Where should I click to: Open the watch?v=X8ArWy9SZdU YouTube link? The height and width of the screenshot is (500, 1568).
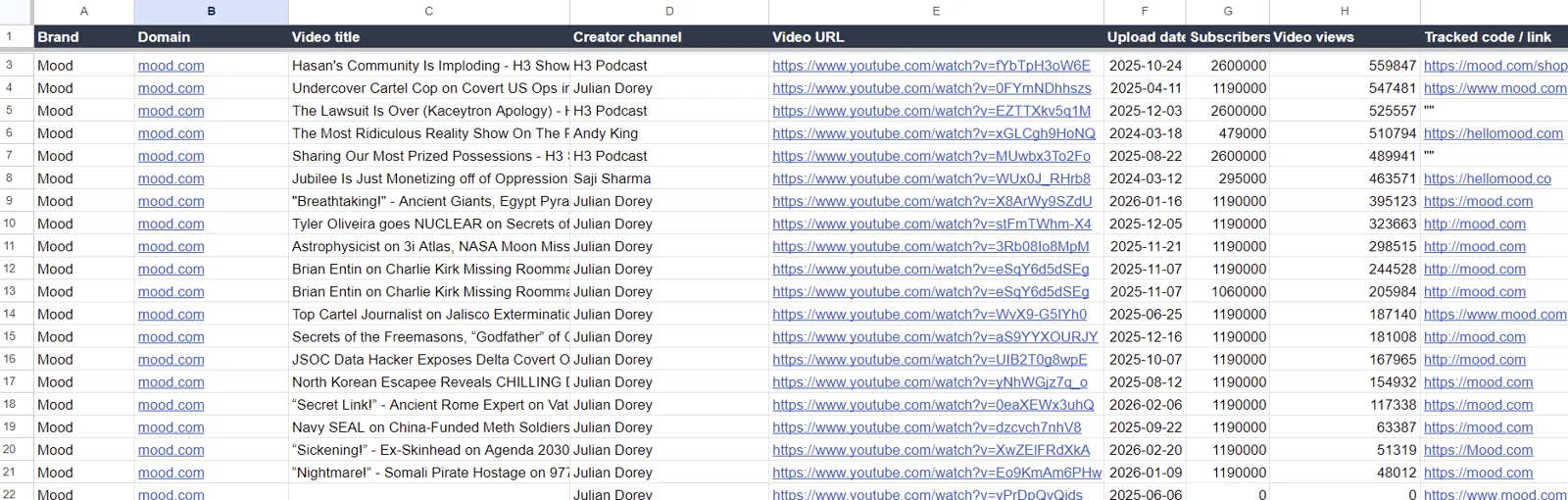click(x=932, y=201)
